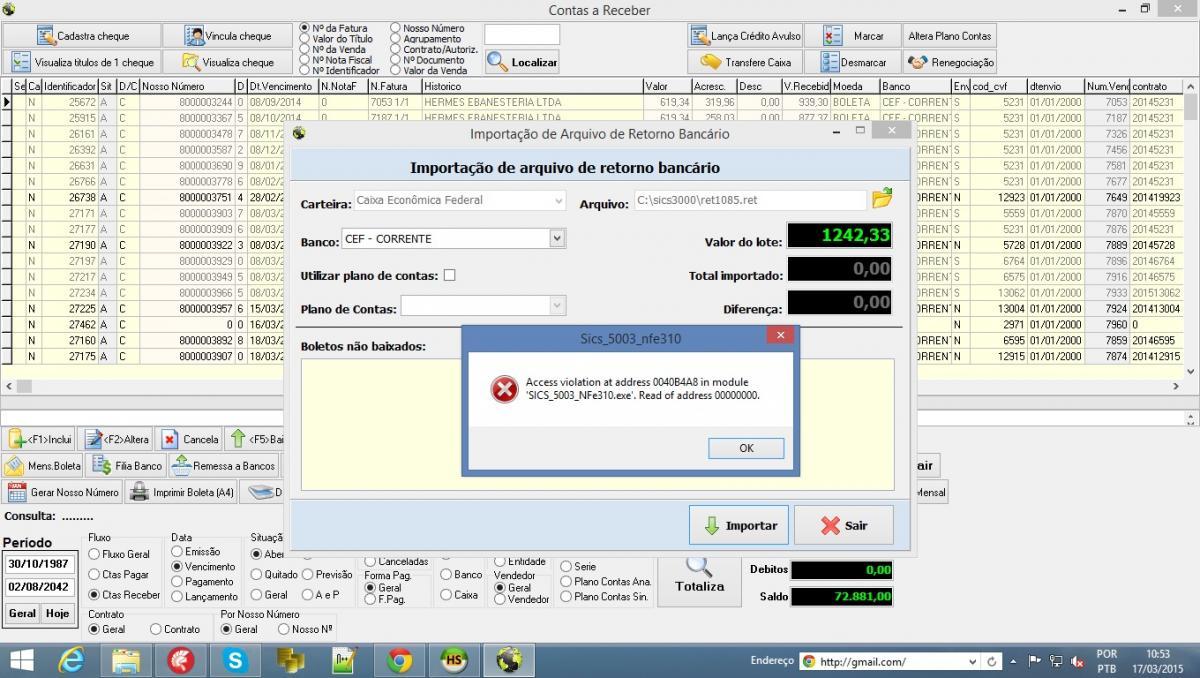Image resolution: width=1200 pixels, height=678 pixels.
Task: Click the Nosso Número column header
Action: (186, 86)
